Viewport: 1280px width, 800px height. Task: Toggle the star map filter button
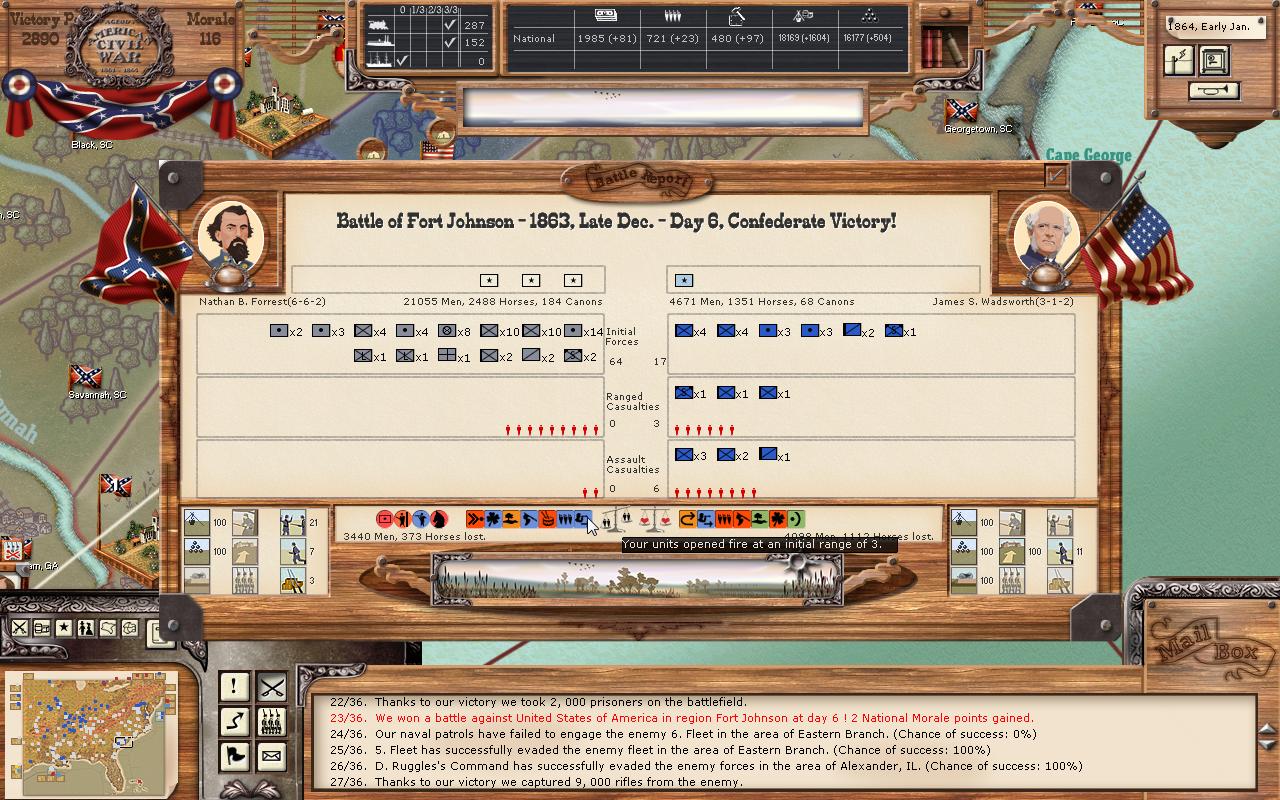[63, 628]
